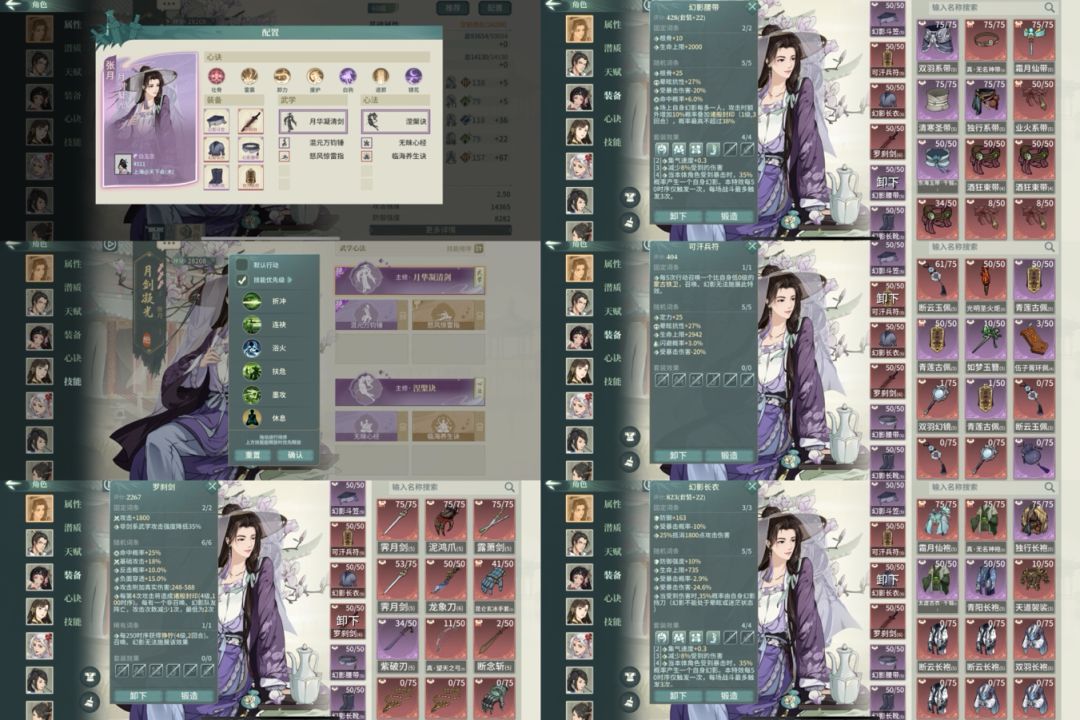Select the 折冲 skill icon

coord(252,301)
